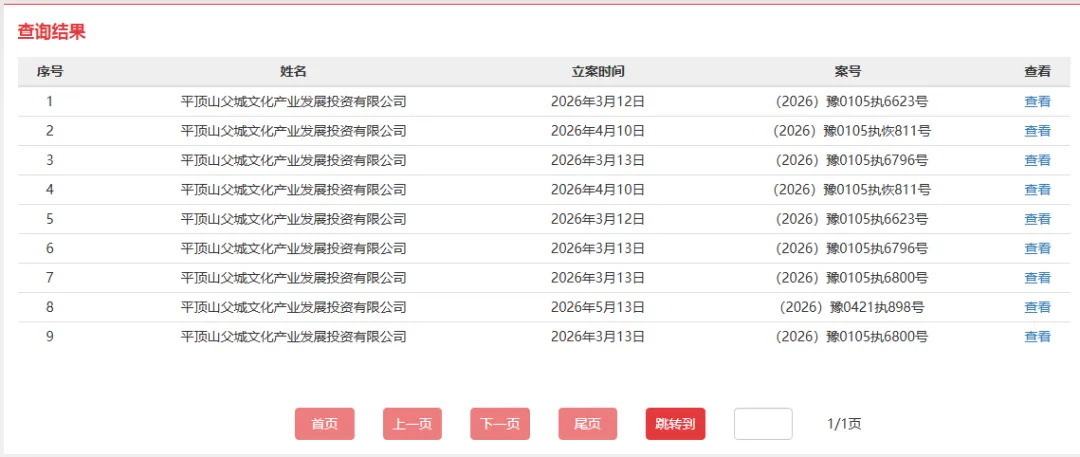Click case number 豫0105执6623号 in row 5
Image resolution: width=1080 pixels, height=457 pixels.
[x=851, y=219]
